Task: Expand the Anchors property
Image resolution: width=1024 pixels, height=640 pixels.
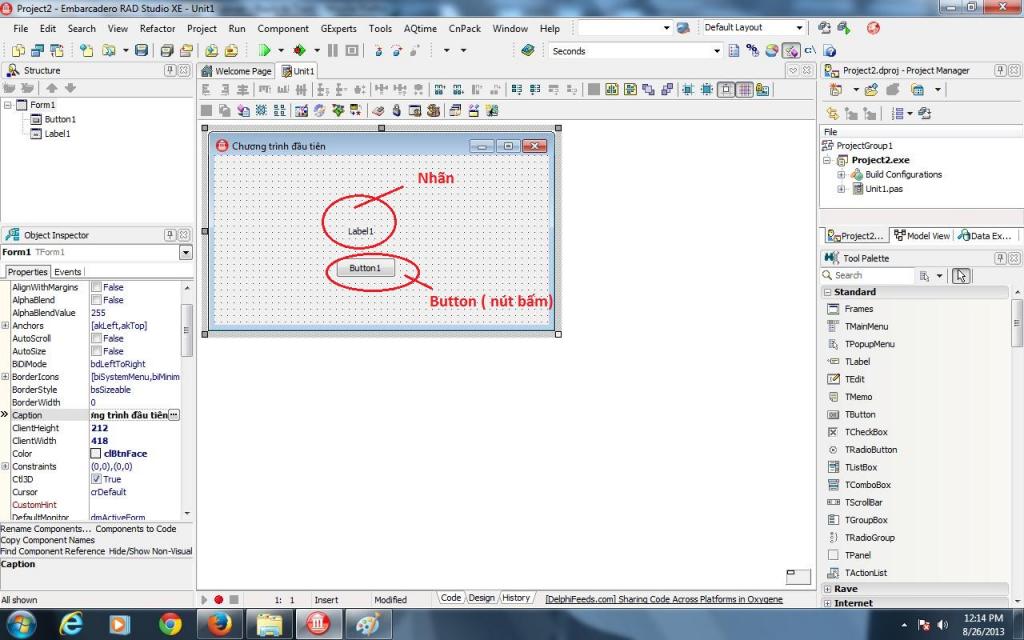Action: [x=5, y=325]
